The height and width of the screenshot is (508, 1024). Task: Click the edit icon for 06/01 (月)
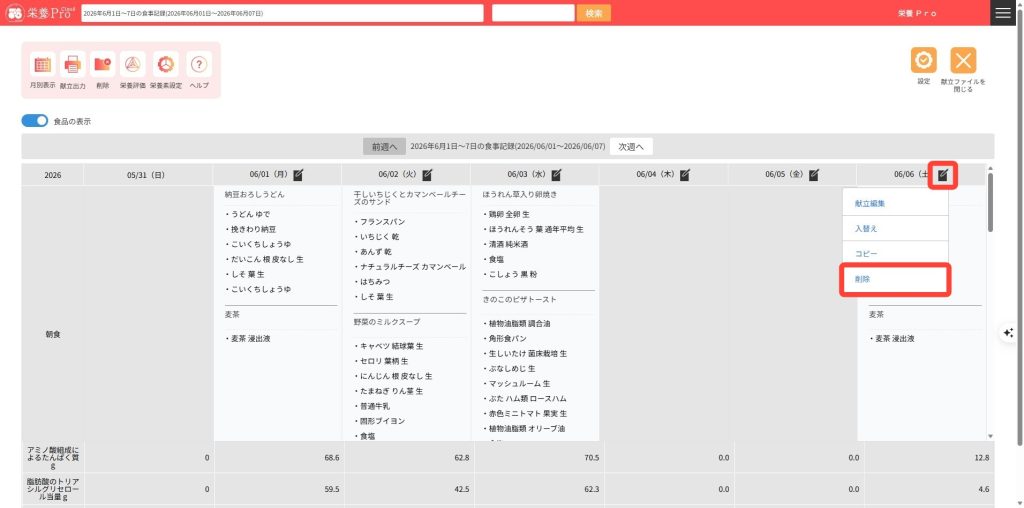click(x=298, y=174)
